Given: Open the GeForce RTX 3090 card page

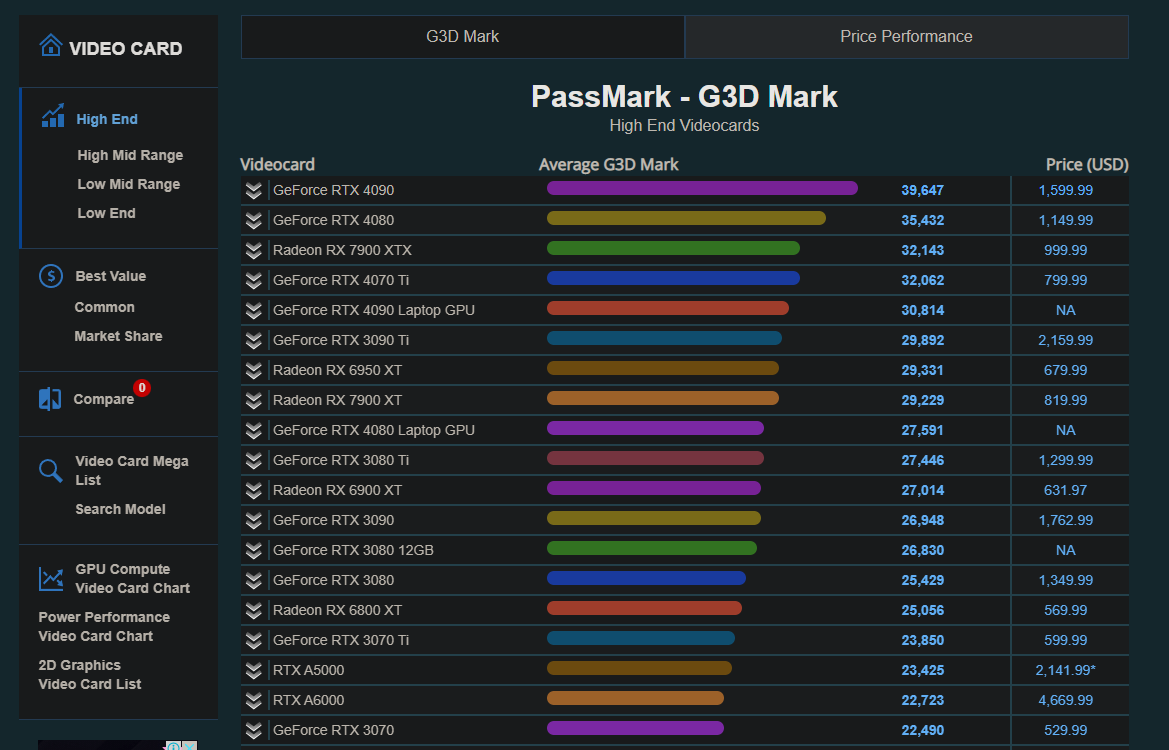Looking at the screenshot, I should (333, 520).
